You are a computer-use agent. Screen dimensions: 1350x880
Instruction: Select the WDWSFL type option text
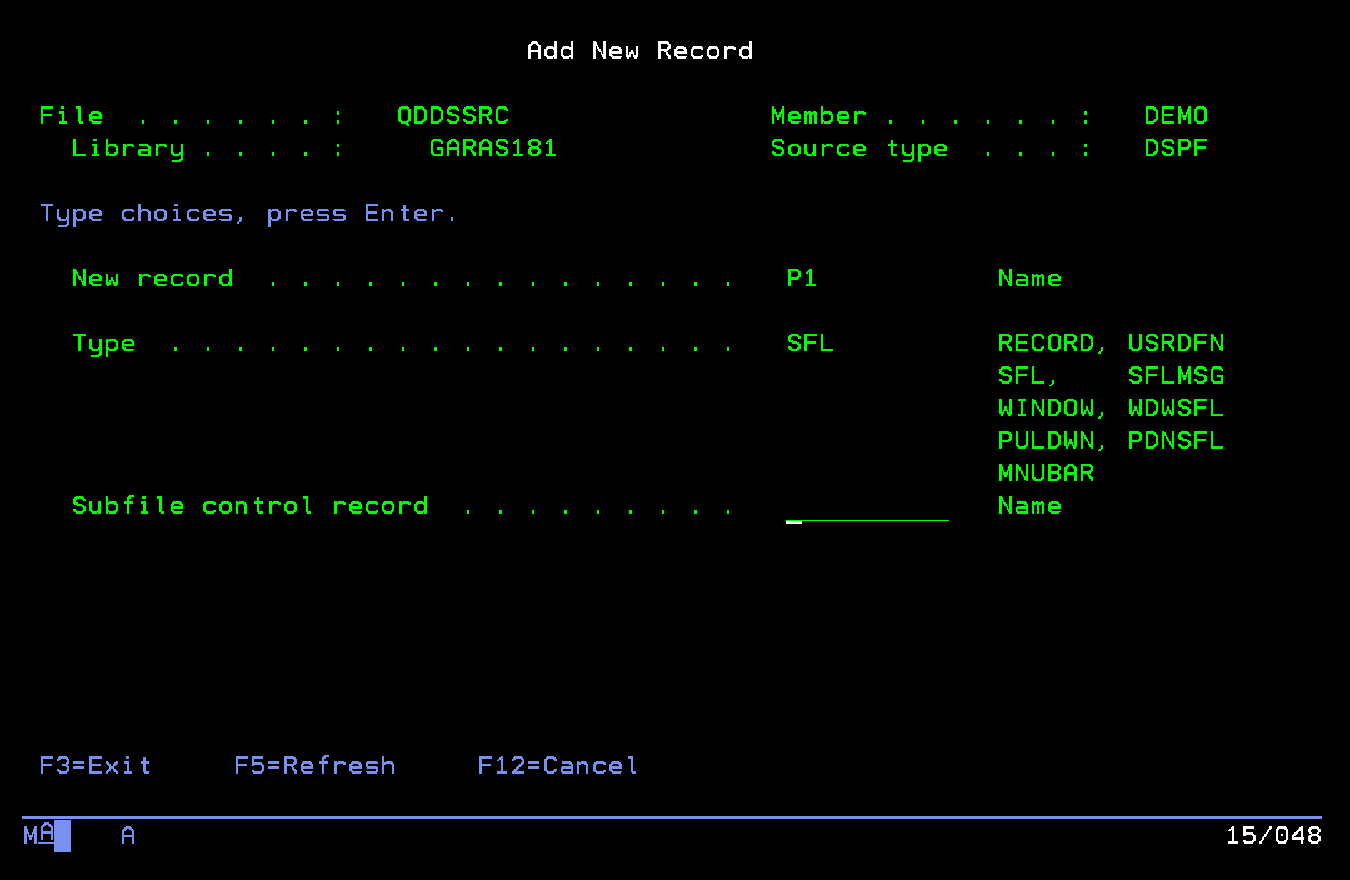click(x=1176, y=409)
